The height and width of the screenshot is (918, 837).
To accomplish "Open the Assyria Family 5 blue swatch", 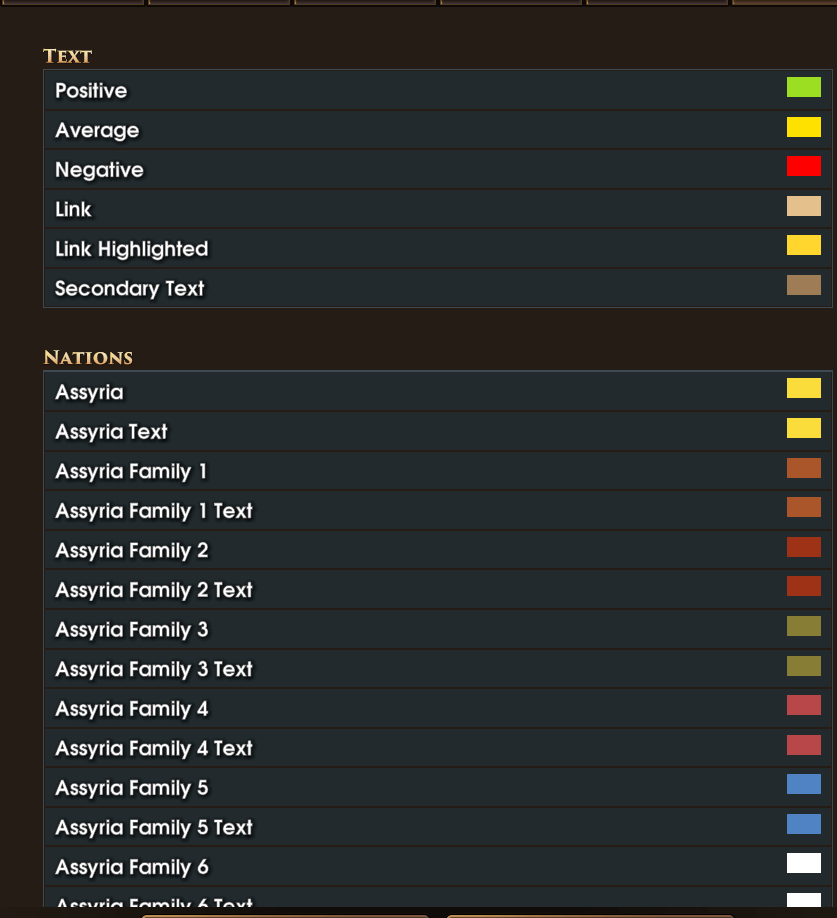I will point(803,784).
